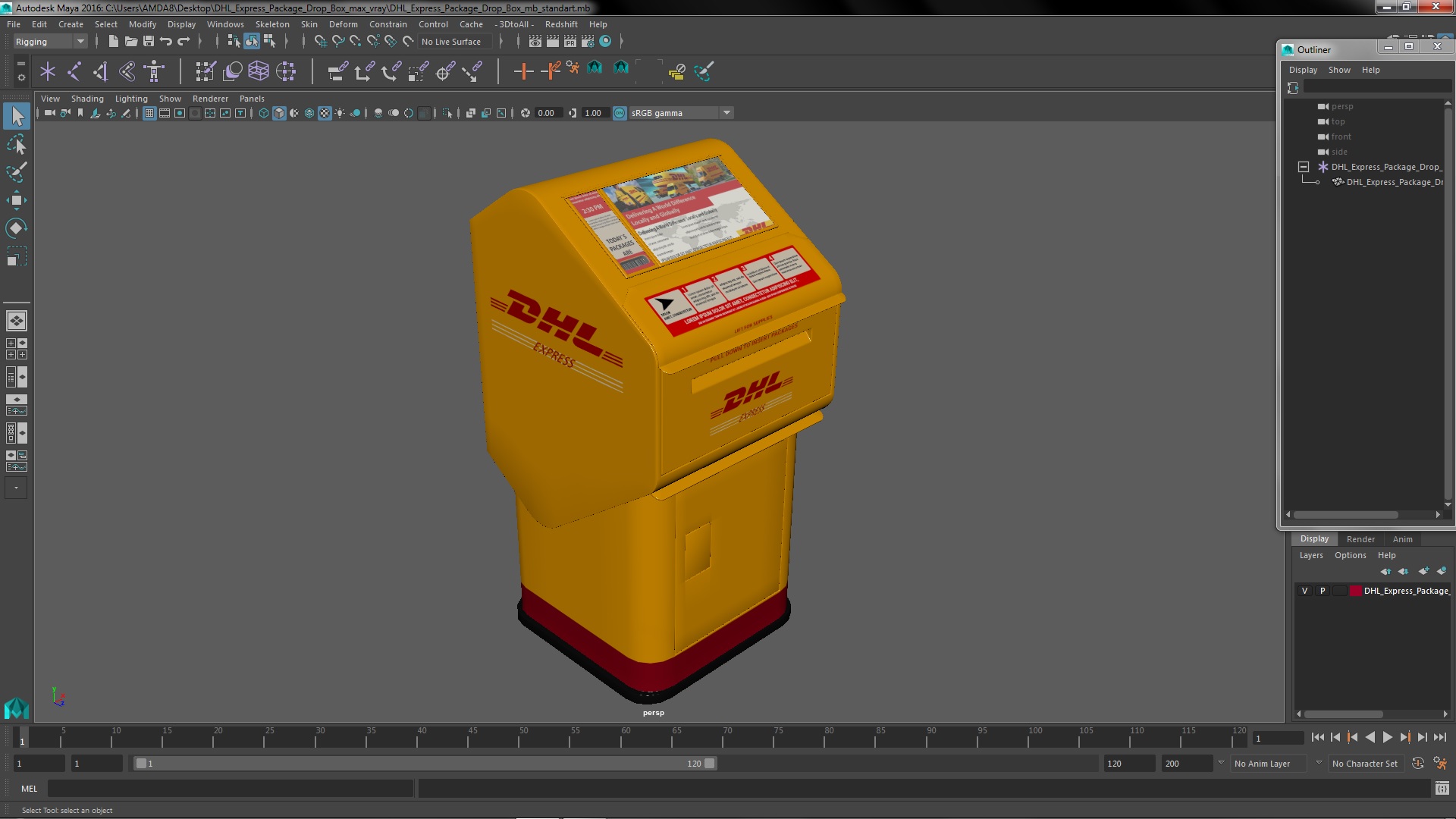Toggle textured display checker icon
The width and height of the screenshot is (1456, 819).
(325, 113)
